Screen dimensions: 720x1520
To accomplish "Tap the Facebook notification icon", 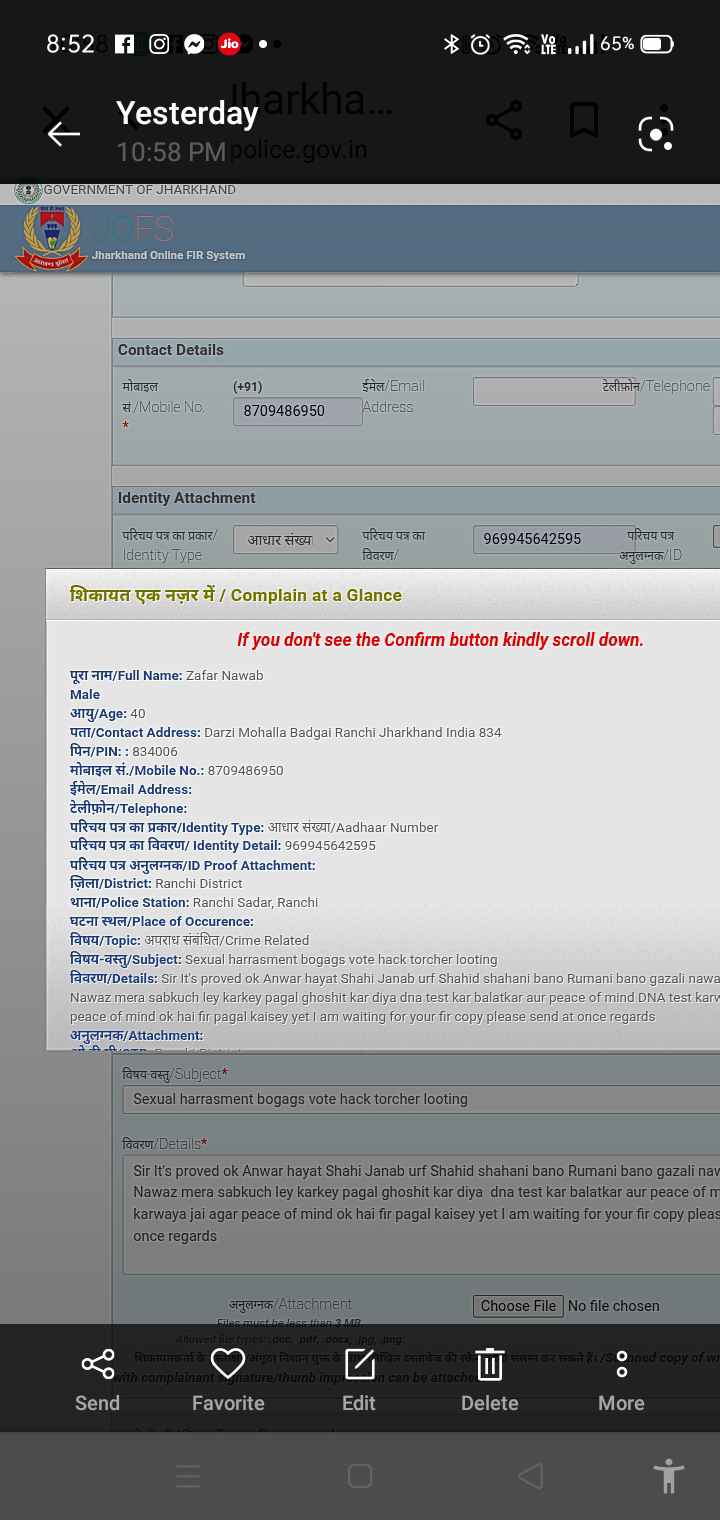I will pyautogui.click(x=124, y=44).
